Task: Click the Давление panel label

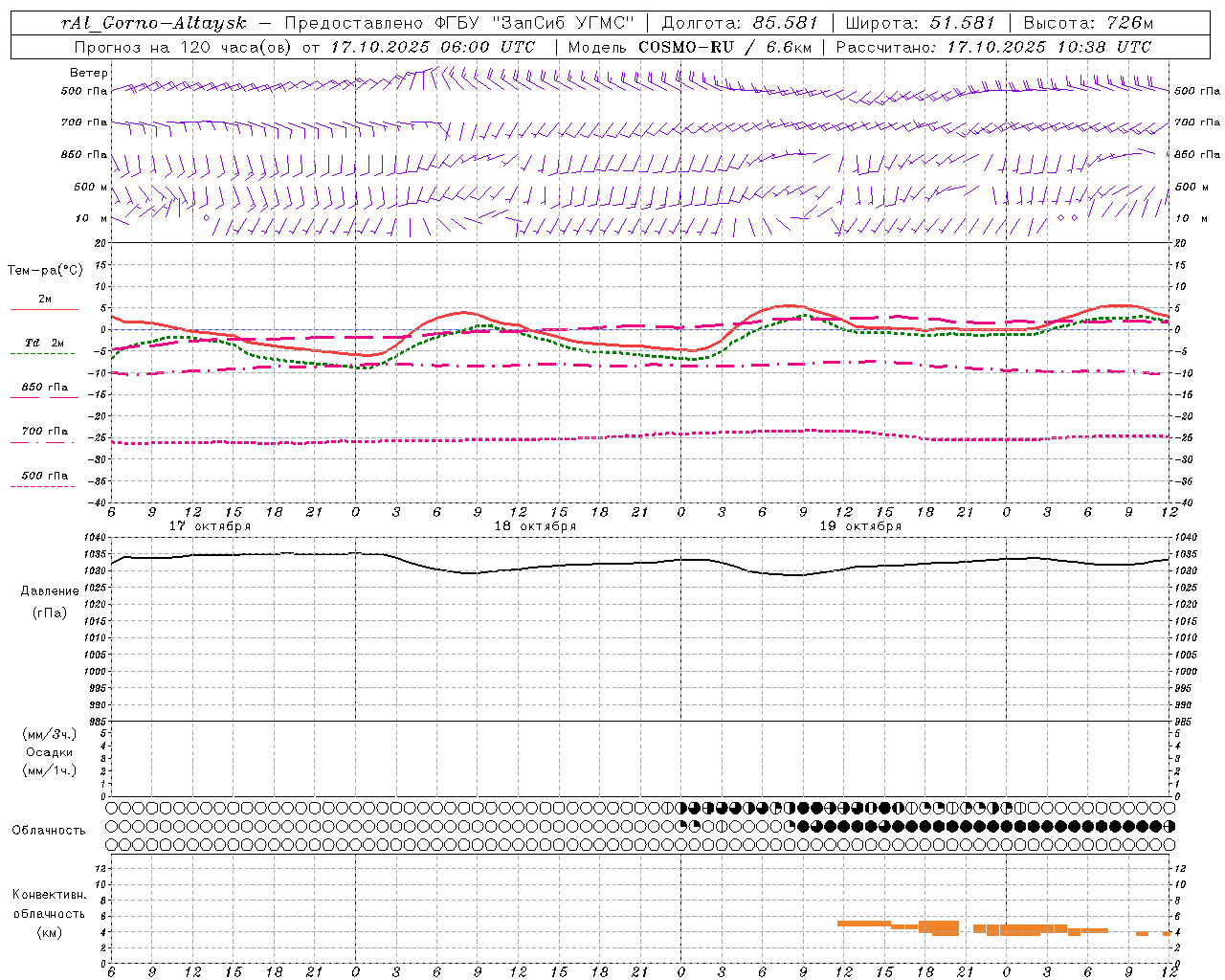Action: [50, 591]
